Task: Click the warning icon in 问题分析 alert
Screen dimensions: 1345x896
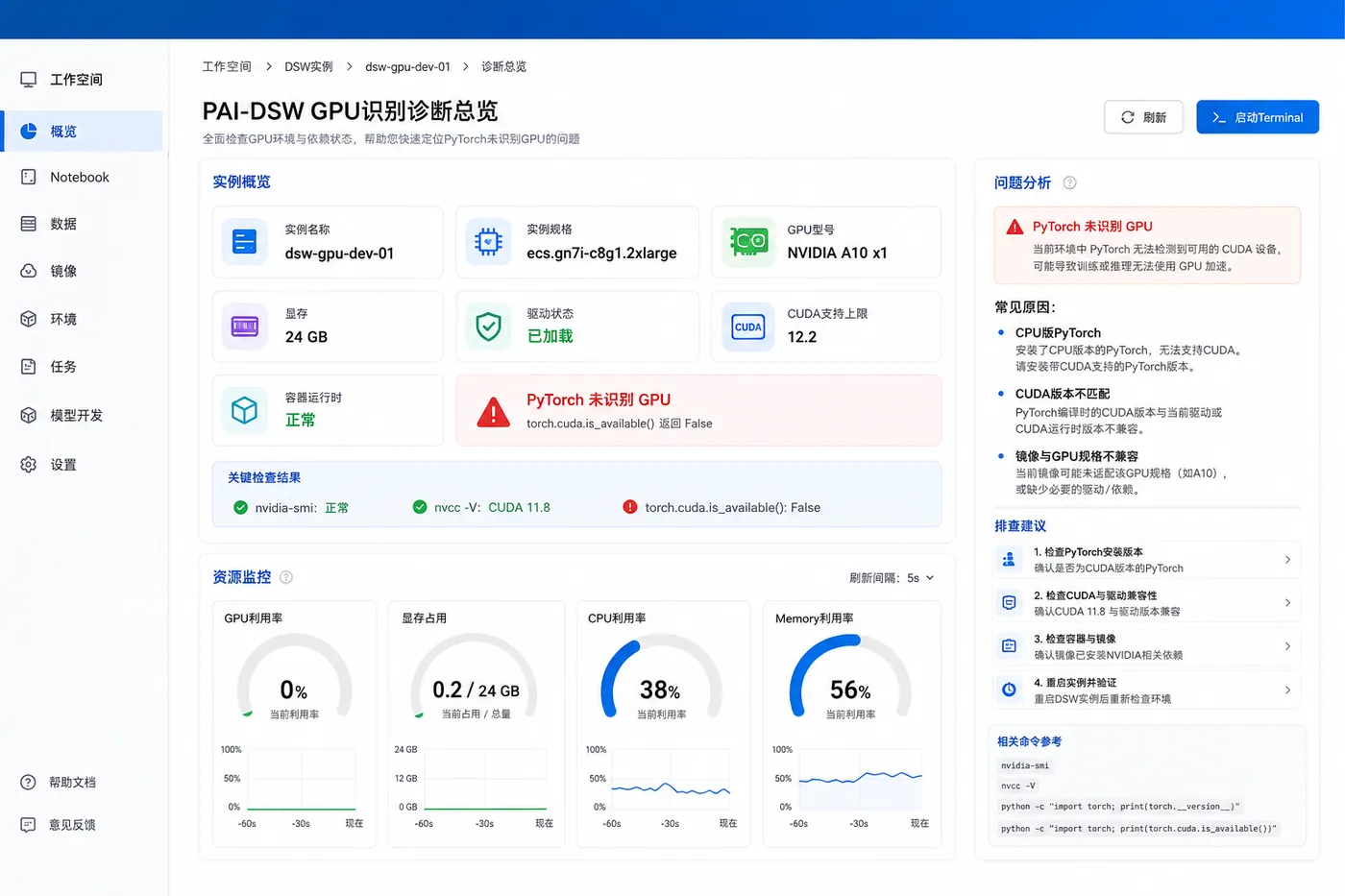Action: 1015,228
